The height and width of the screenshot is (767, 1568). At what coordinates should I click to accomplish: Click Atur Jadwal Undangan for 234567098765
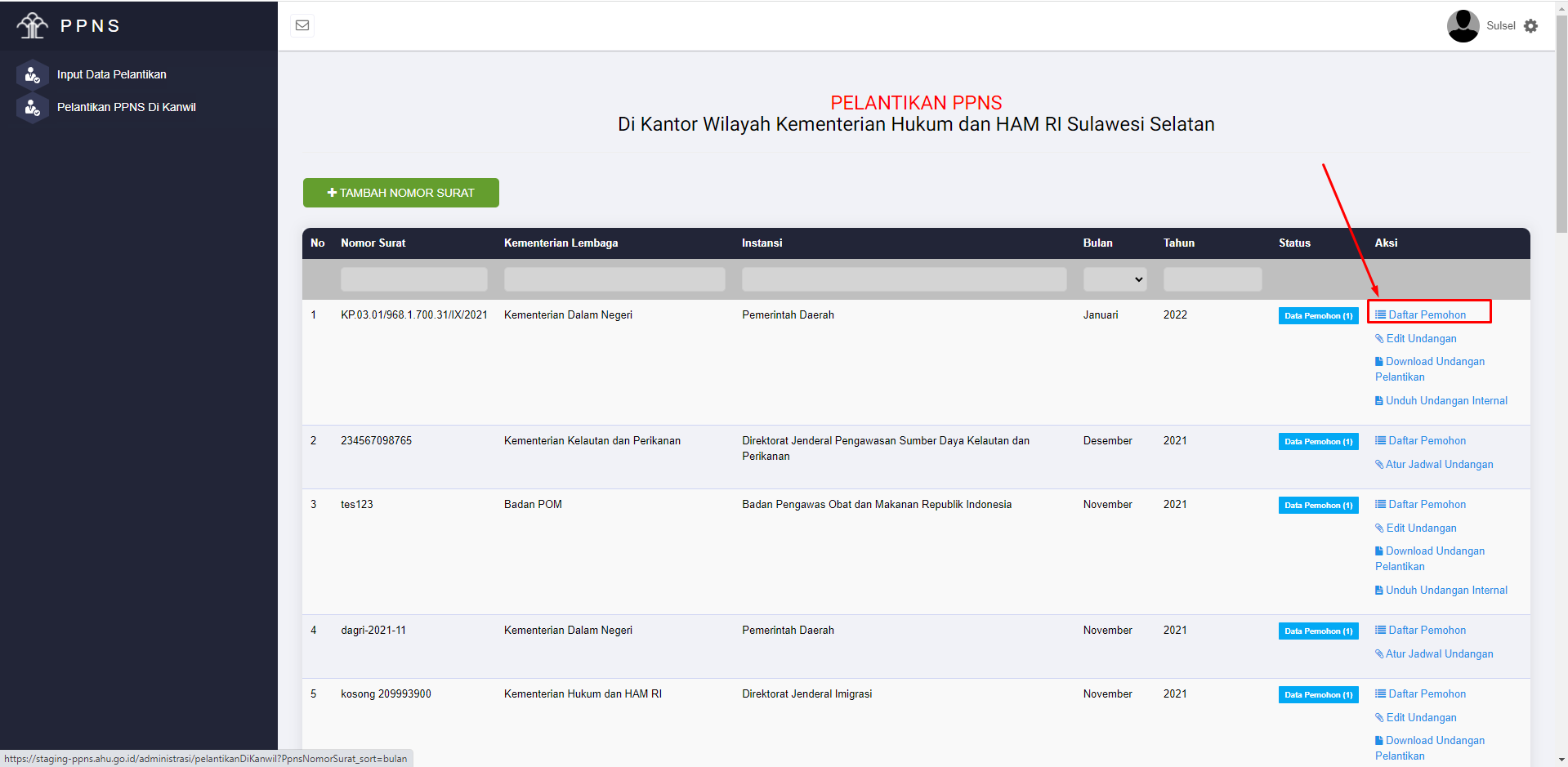[x=1434, y=464]
